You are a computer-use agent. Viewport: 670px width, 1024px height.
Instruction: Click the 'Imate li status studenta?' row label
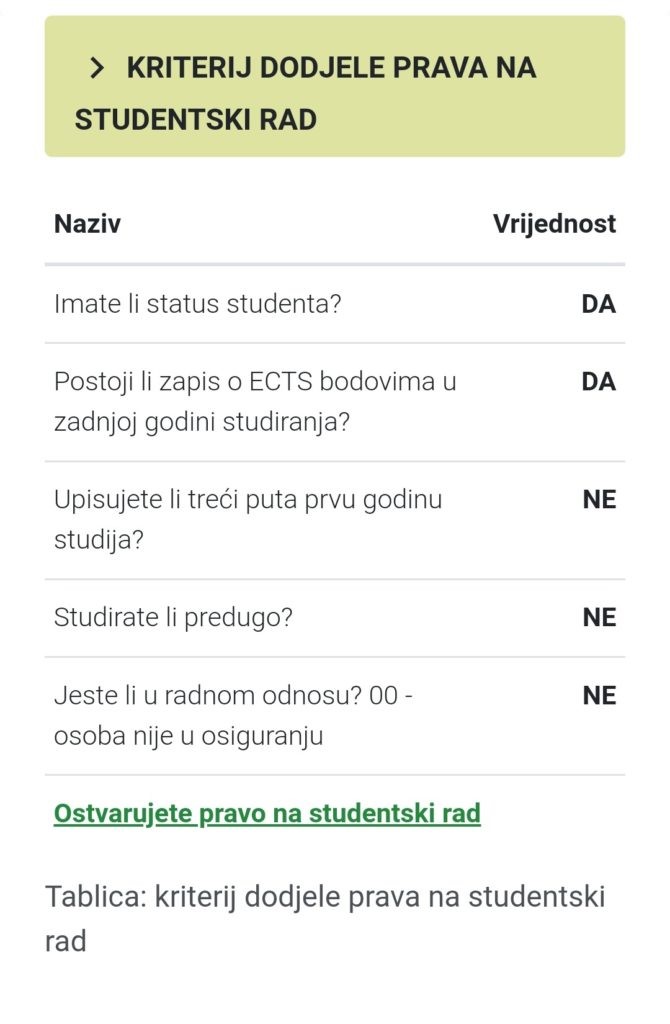[197, 304]
